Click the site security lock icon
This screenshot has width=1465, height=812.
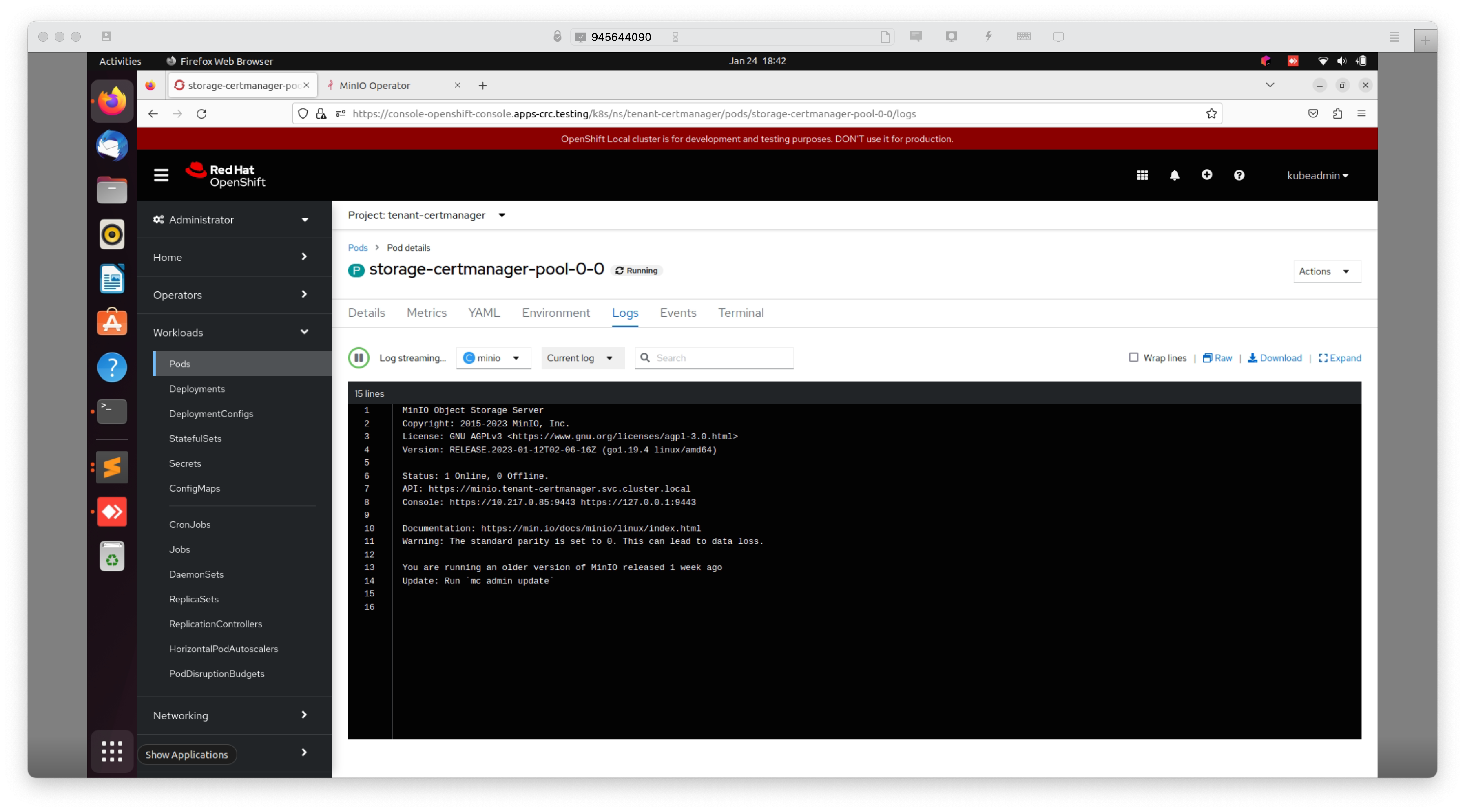coord(321,114)
